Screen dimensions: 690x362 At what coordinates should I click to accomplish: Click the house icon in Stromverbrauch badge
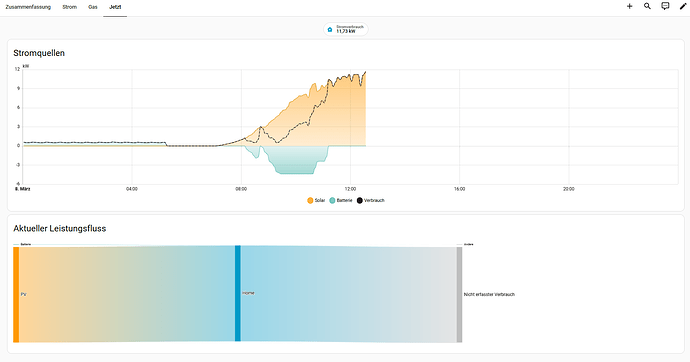click(x=330, y=29)
